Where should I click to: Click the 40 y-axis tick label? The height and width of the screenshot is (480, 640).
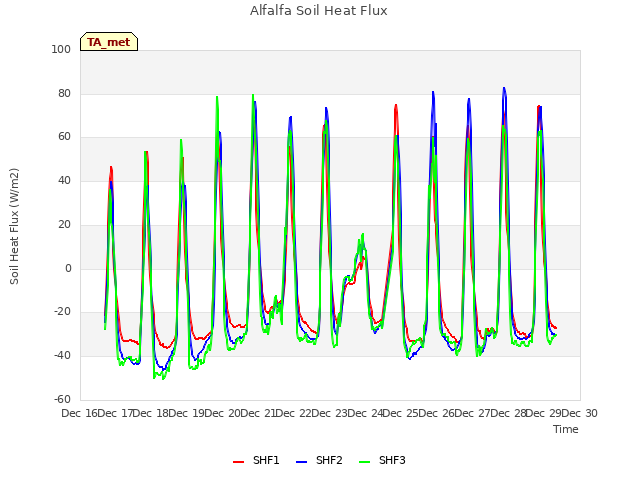(x=64, y=181)
